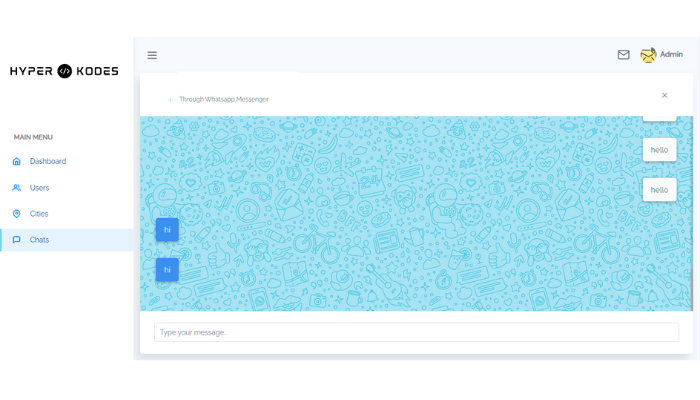Select Cities in the main menu
The width and height of the screenshot is (700, 400).
click(x=39, y=213)
